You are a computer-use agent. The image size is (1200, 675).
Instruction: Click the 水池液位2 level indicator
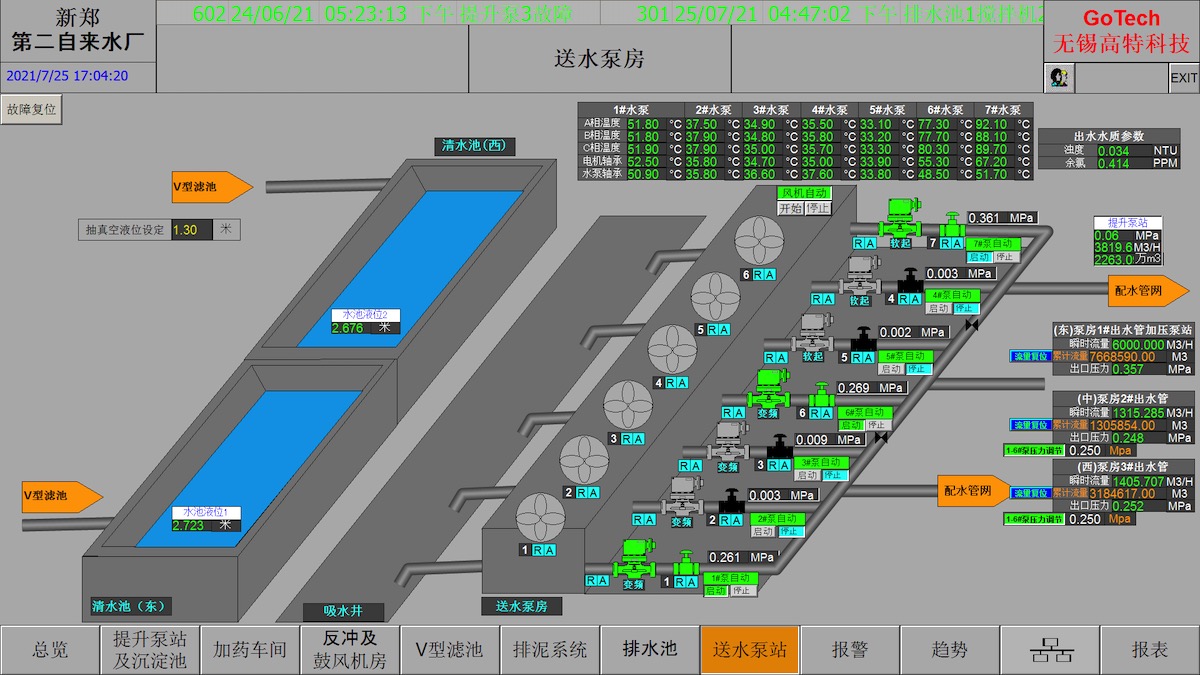[x=365, y=315]
